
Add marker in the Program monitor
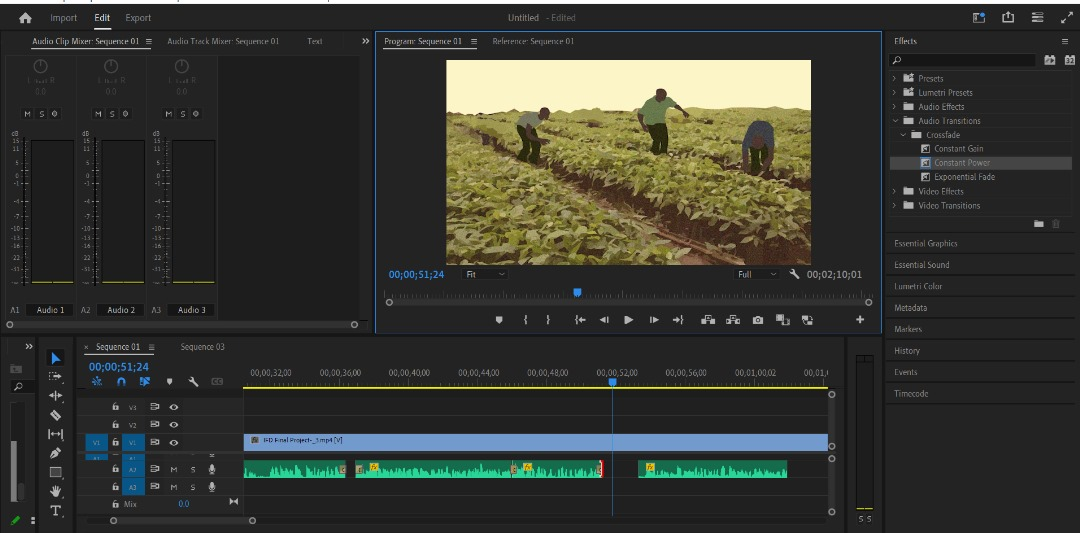coord(499,320)
